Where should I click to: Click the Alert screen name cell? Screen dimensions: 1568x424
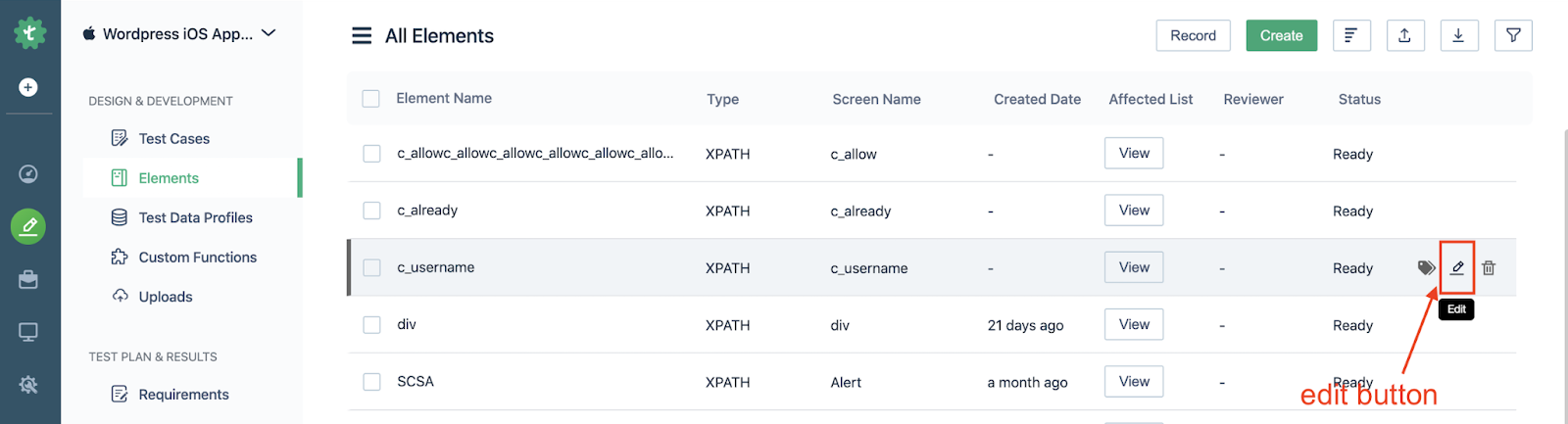click(x=846, y=382)
